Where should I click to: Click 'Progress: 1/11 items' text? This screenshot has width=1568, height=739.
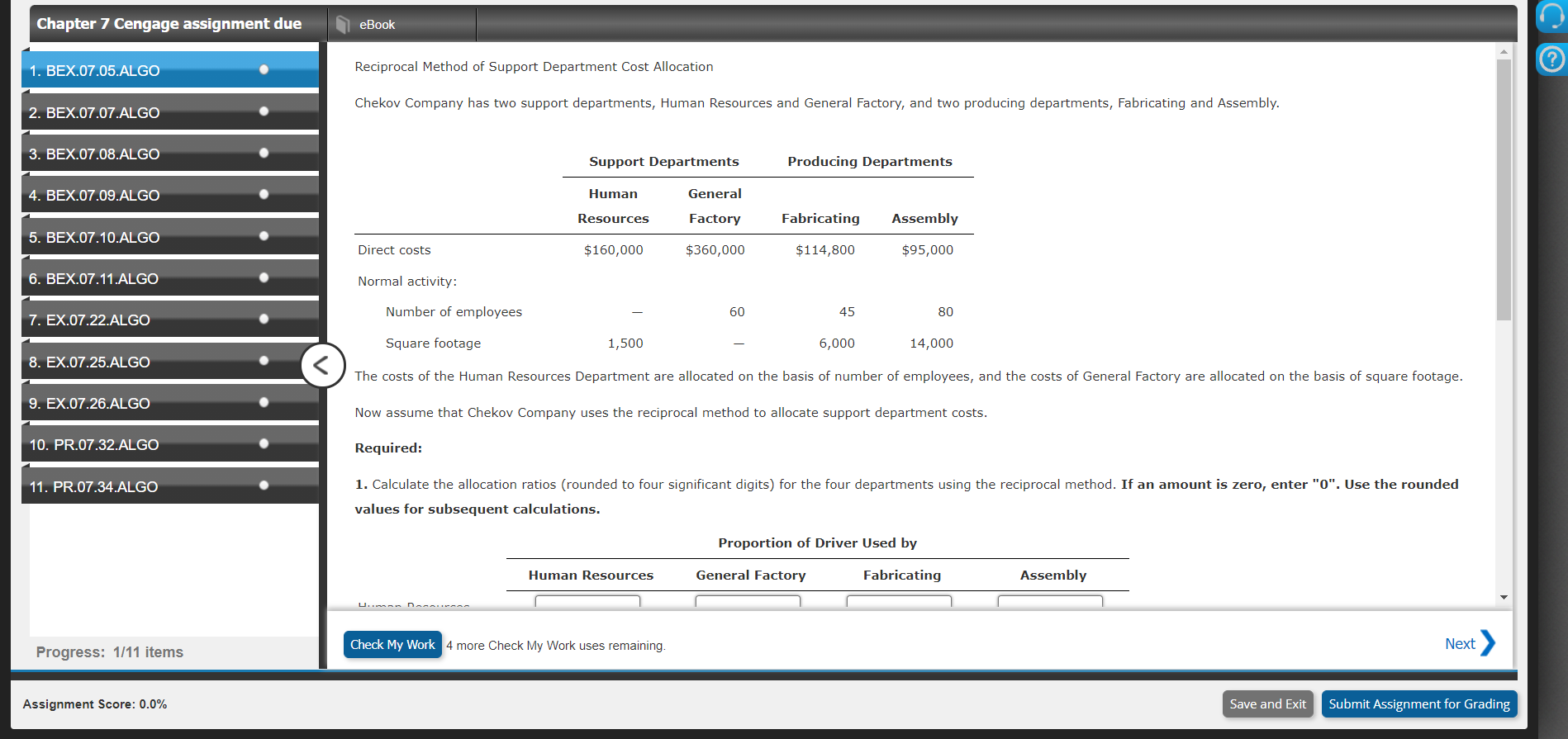coord(110,652)
